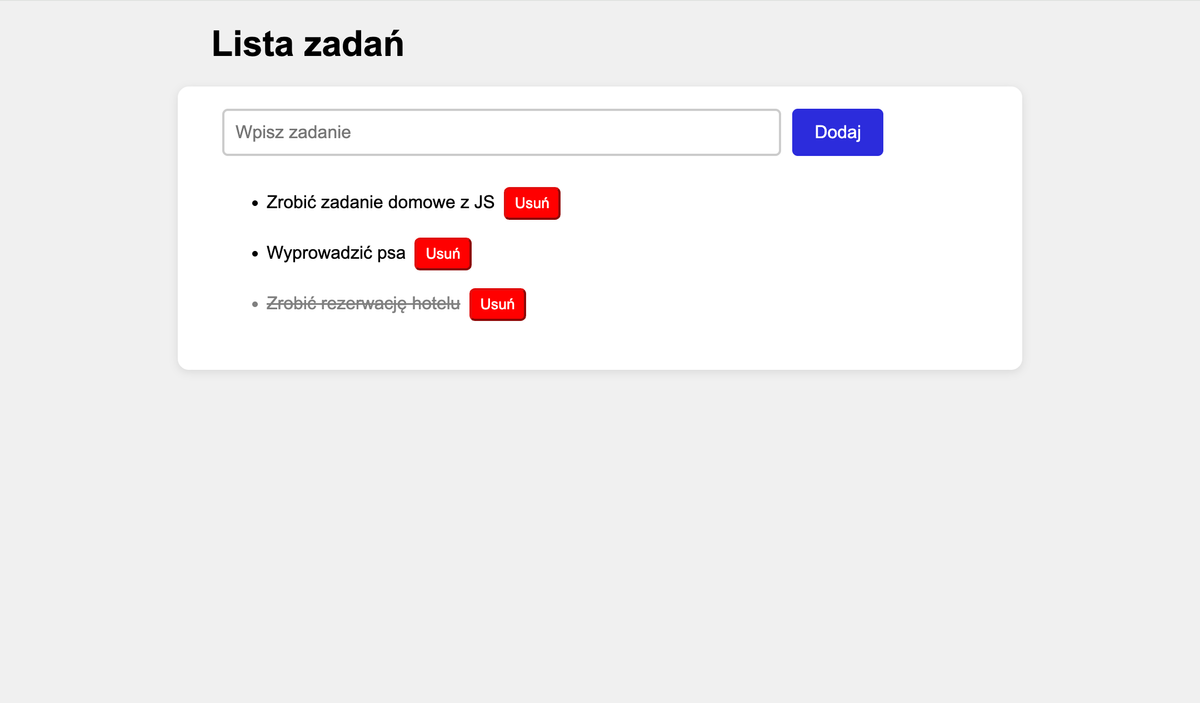Click the Usuń button next to 'Wyprowadzić psa'

tap(442, 253)
